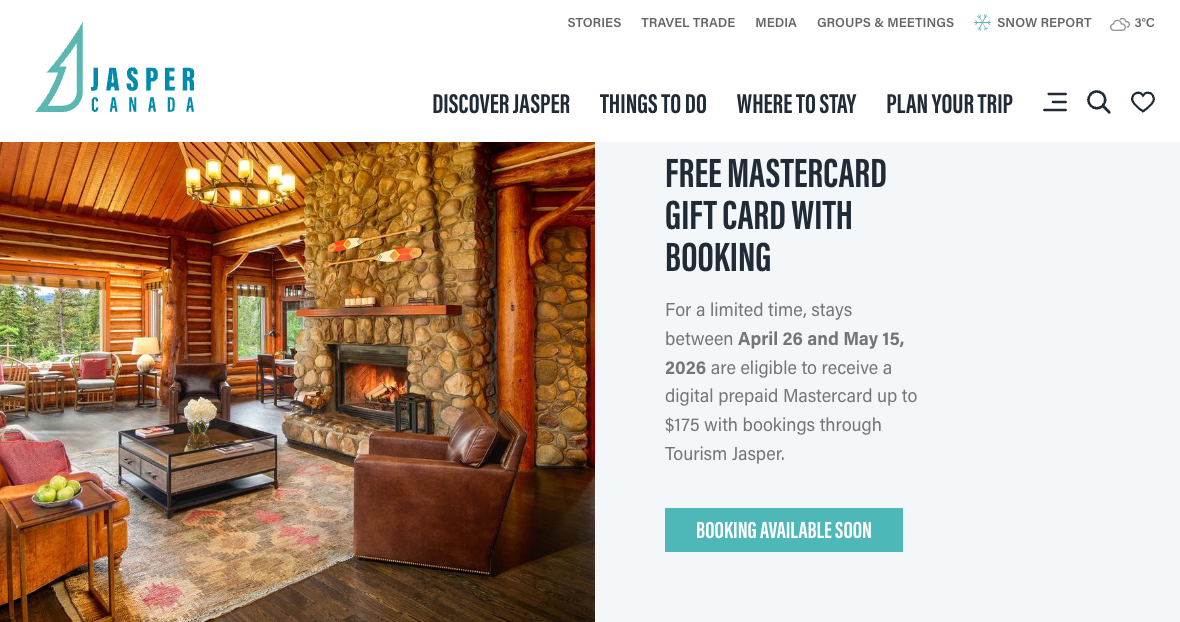Go to the Stories page link

594,23
